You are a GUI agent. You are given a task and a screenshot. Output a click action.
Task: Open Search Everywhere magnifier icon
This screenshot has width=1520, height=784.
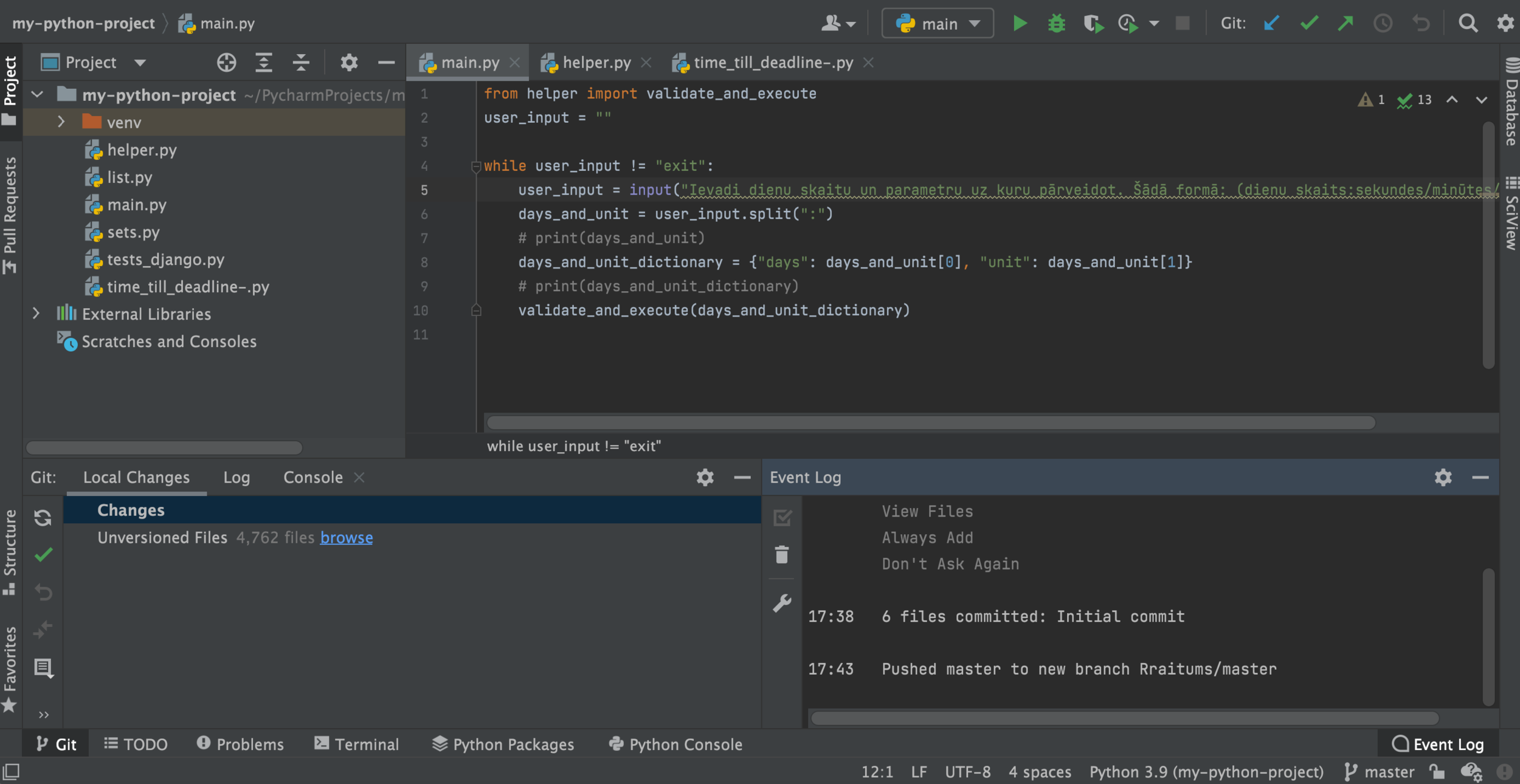point(1468,24)
